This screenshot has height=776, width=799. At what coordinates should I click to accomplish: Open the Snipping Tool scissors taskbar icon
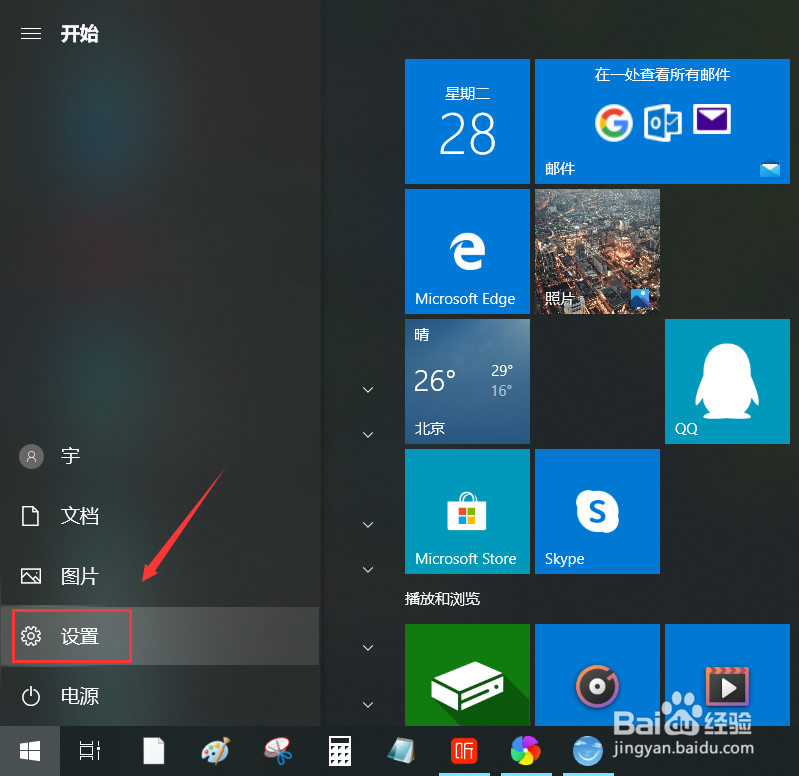pyautogui.click(x=278, y=751)
